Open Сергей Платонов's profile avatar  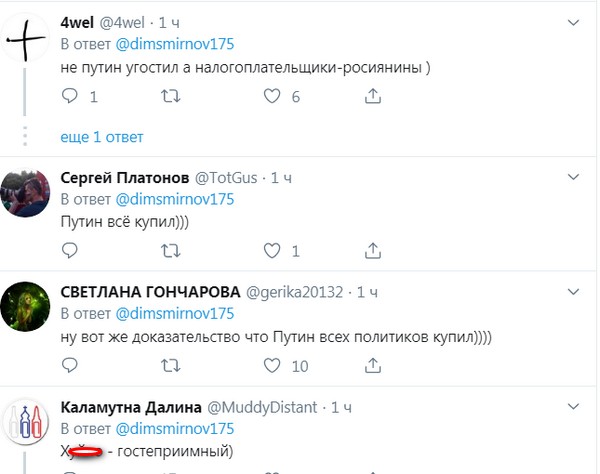click(27, 188)
